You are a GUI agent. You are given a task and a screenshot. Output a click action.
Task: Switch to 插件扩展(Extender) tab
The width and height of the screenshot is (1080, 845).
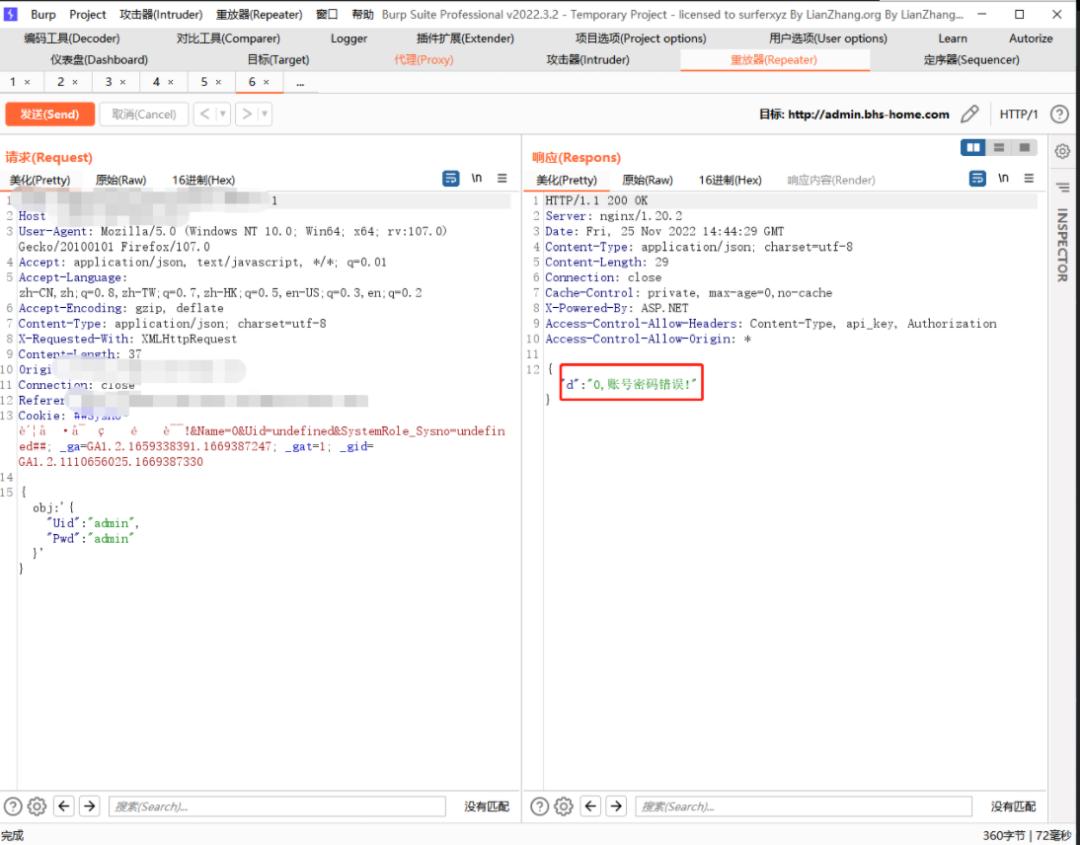[465, 39]
